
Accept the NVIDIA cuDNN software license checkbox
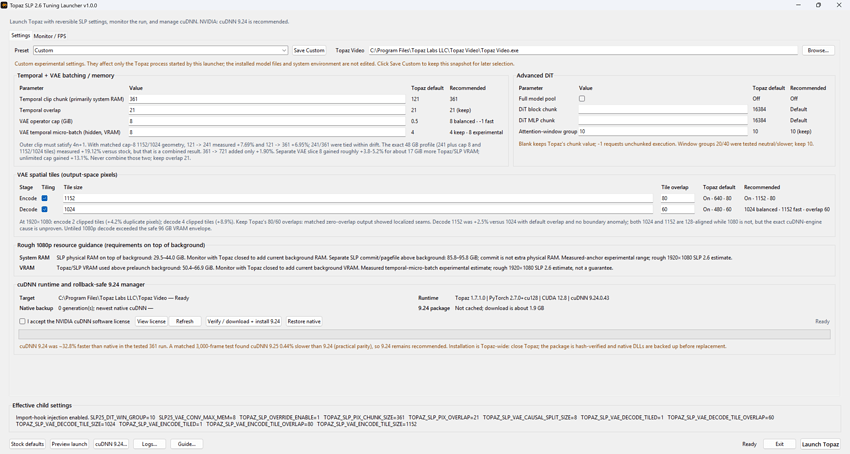coord(22,322)
